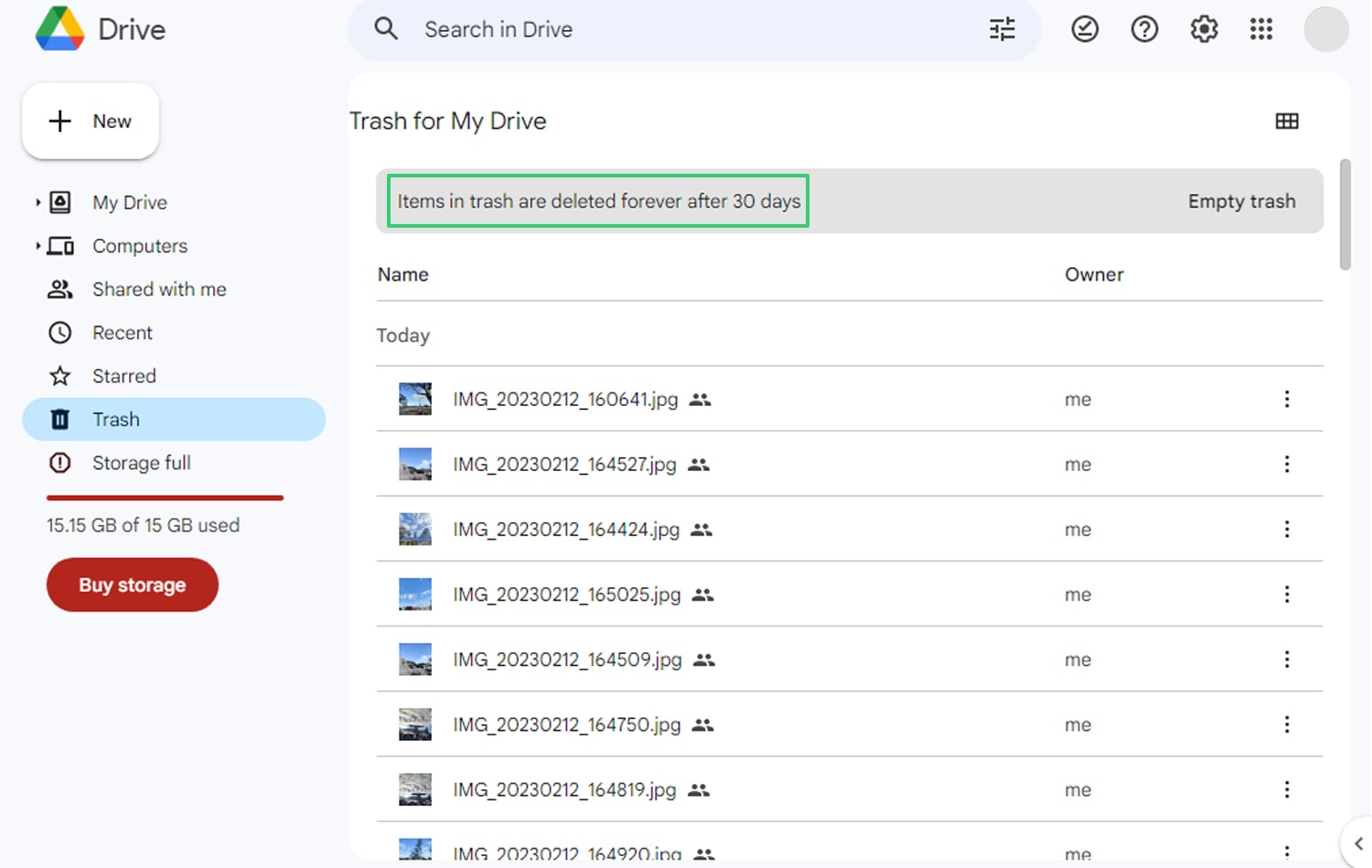Open the Recent files section
Viewport: 1372px width, 868px height.
122,332
